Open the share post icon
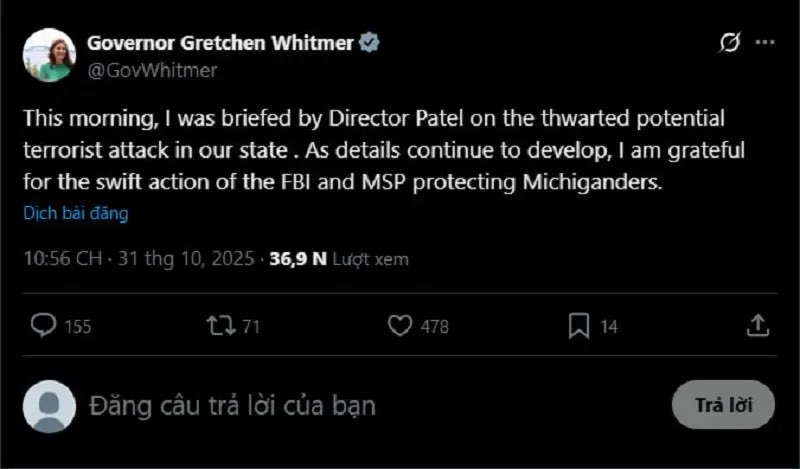This screenshot has height=469, width=800. [x=758, y=325]
